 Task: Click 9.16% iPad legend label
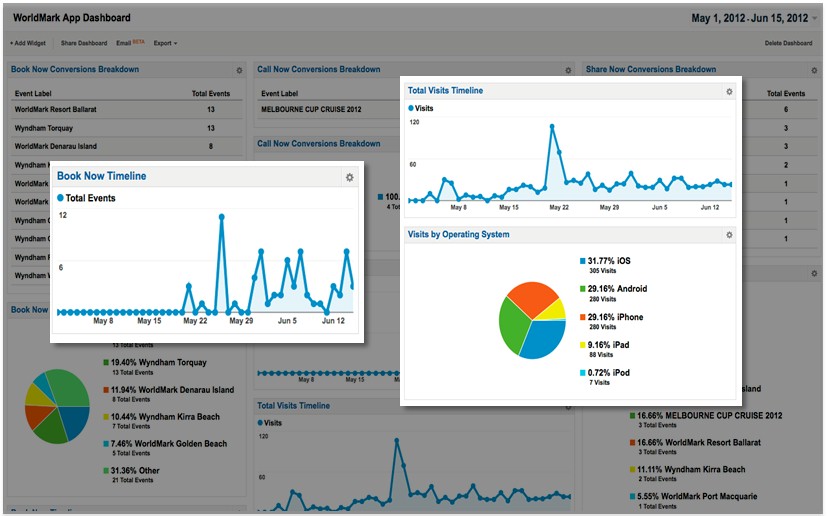pos(608,345)
